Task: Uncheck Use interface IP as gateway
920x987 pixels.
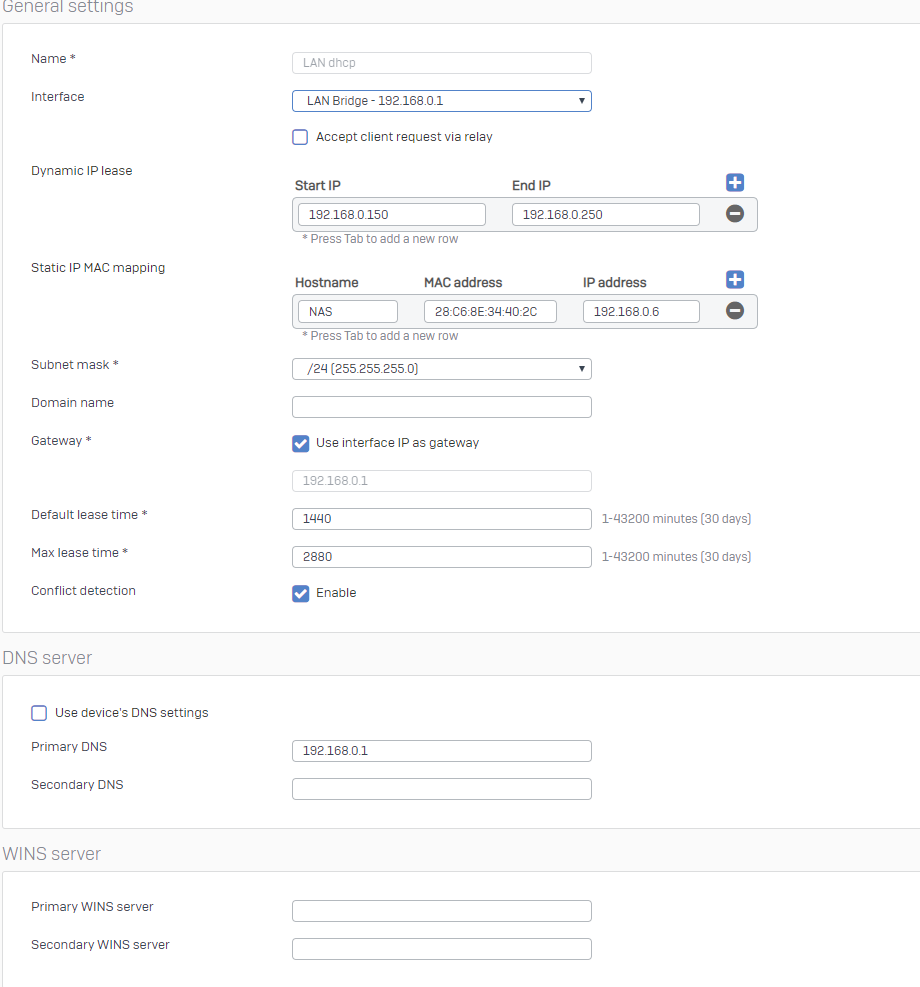Action: tap(301, 443)
